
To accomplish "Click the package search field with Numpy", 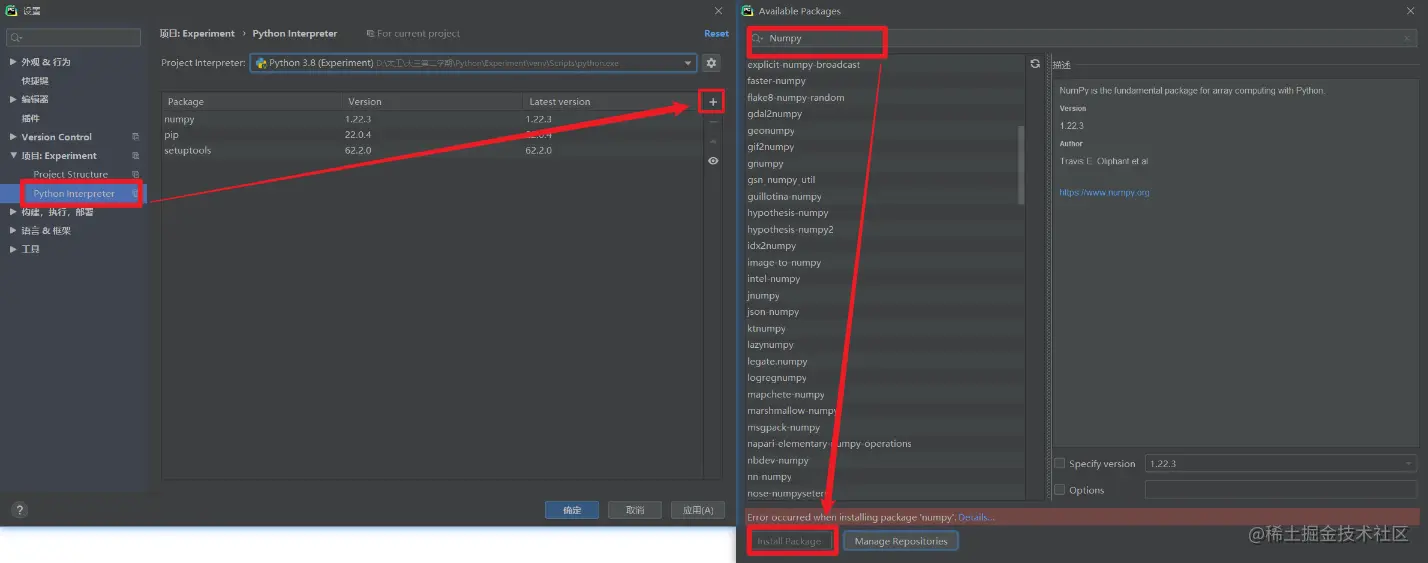I will click(1082, 39).
